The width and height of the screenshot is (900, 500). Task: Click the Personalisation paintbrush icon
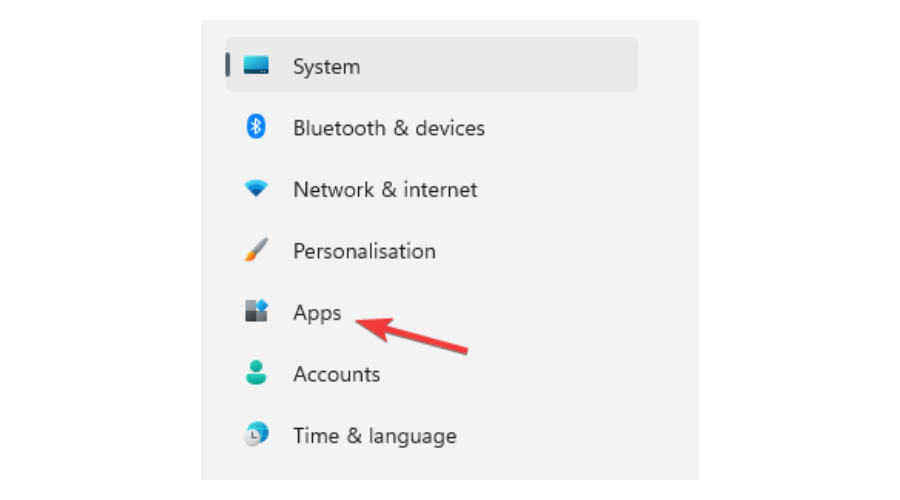click(x=256, y=250)
